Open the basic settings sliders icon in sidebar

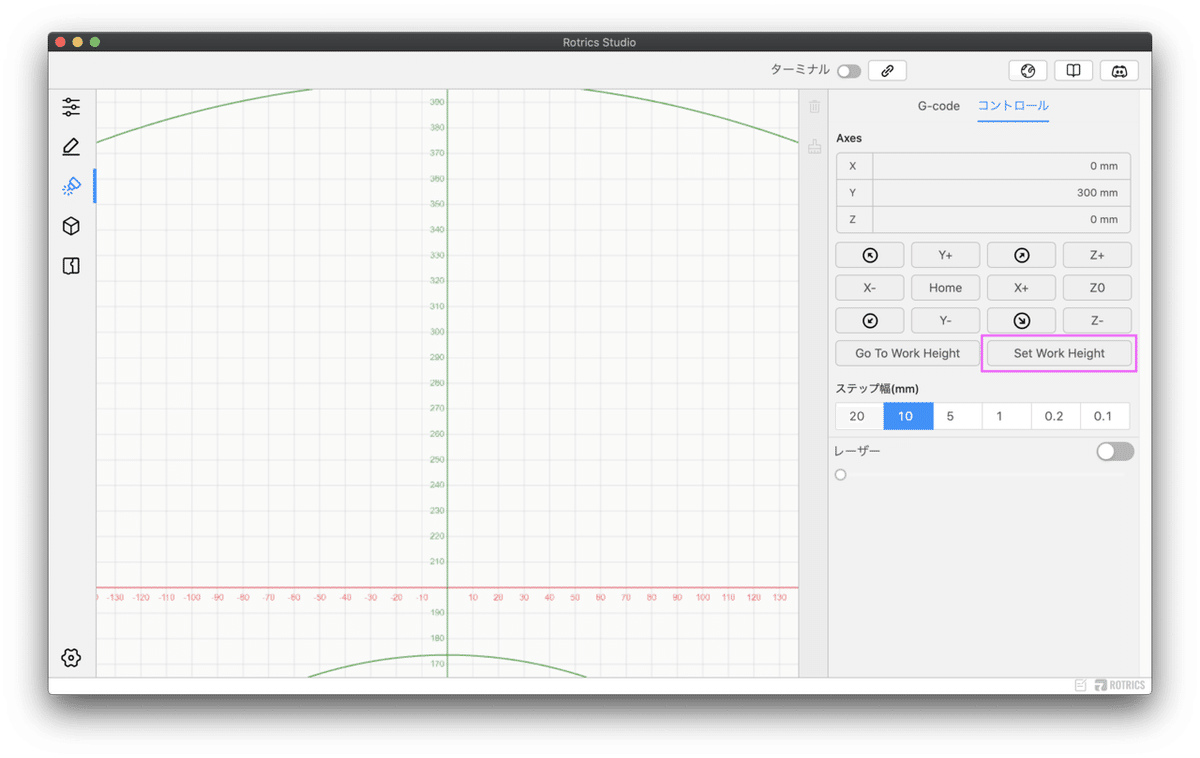pyautogui.click(x=71, y=107)
